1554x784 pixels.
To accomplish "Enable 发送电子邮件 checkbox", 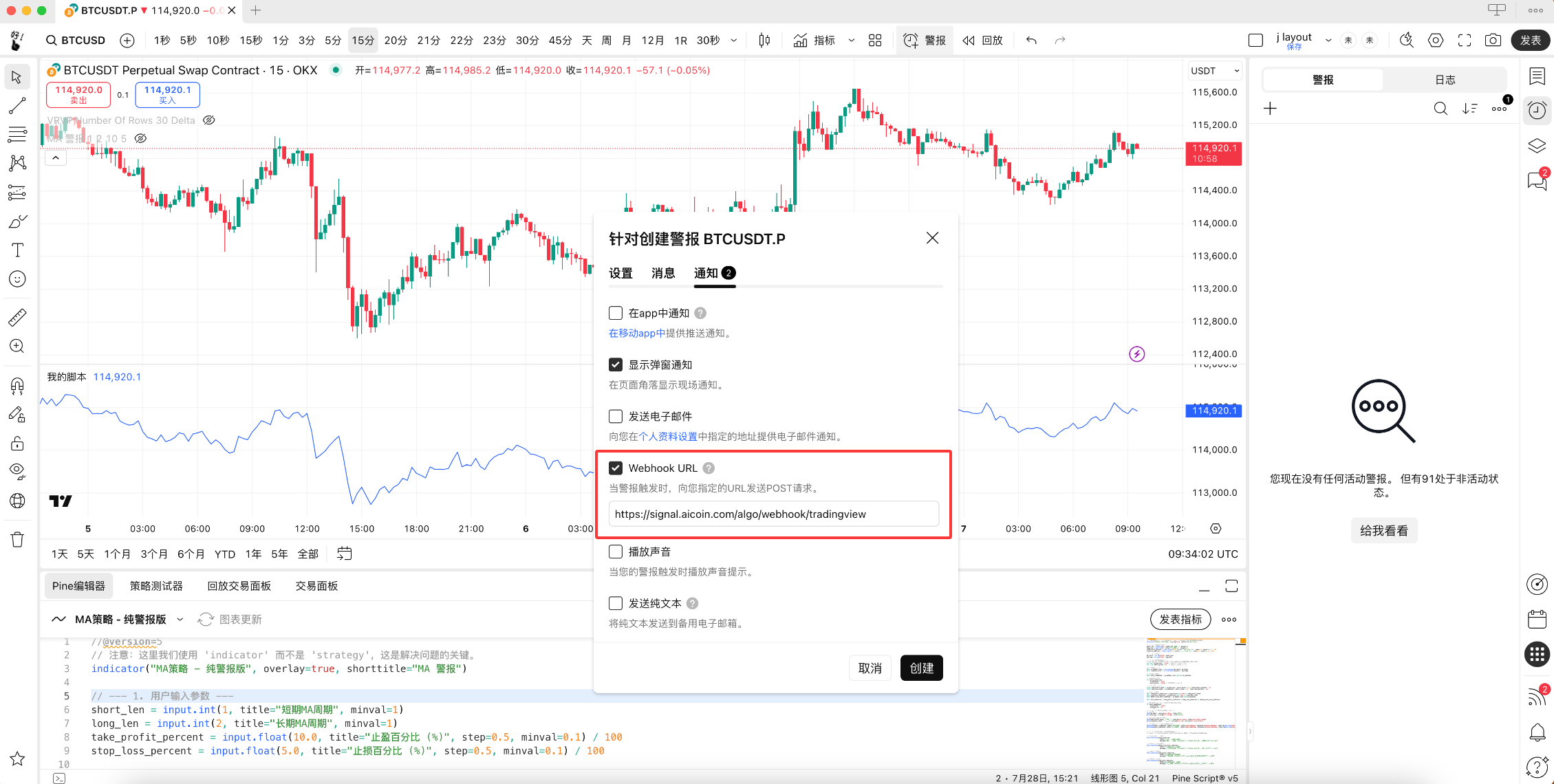I will (x=616, y=417).
